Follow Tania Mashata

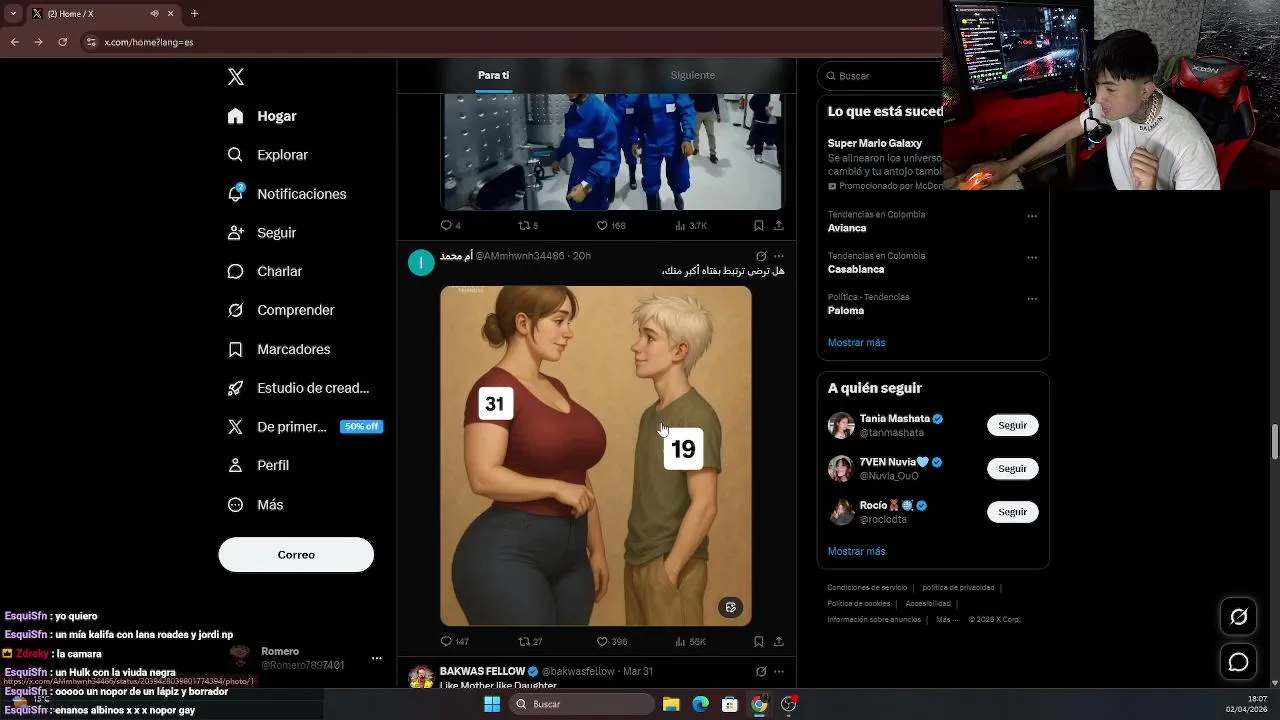point(1012,425)
